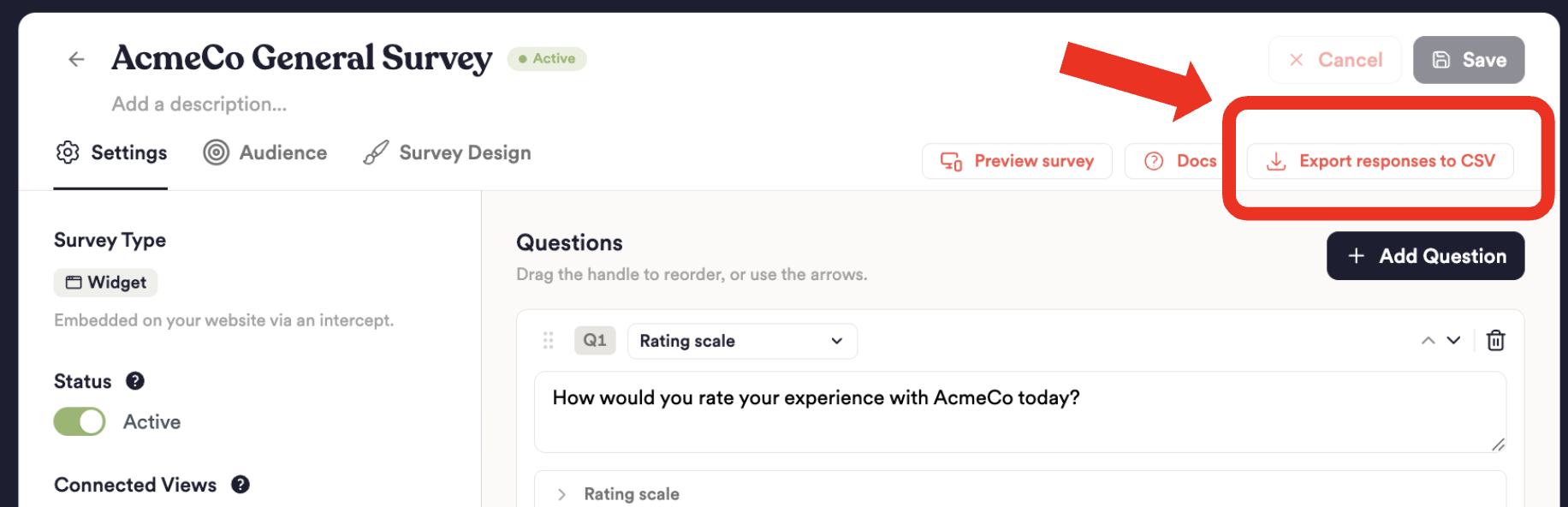Click the Active status badge near title
This screenshot has height=507, width=1568.
pos(547,58)
